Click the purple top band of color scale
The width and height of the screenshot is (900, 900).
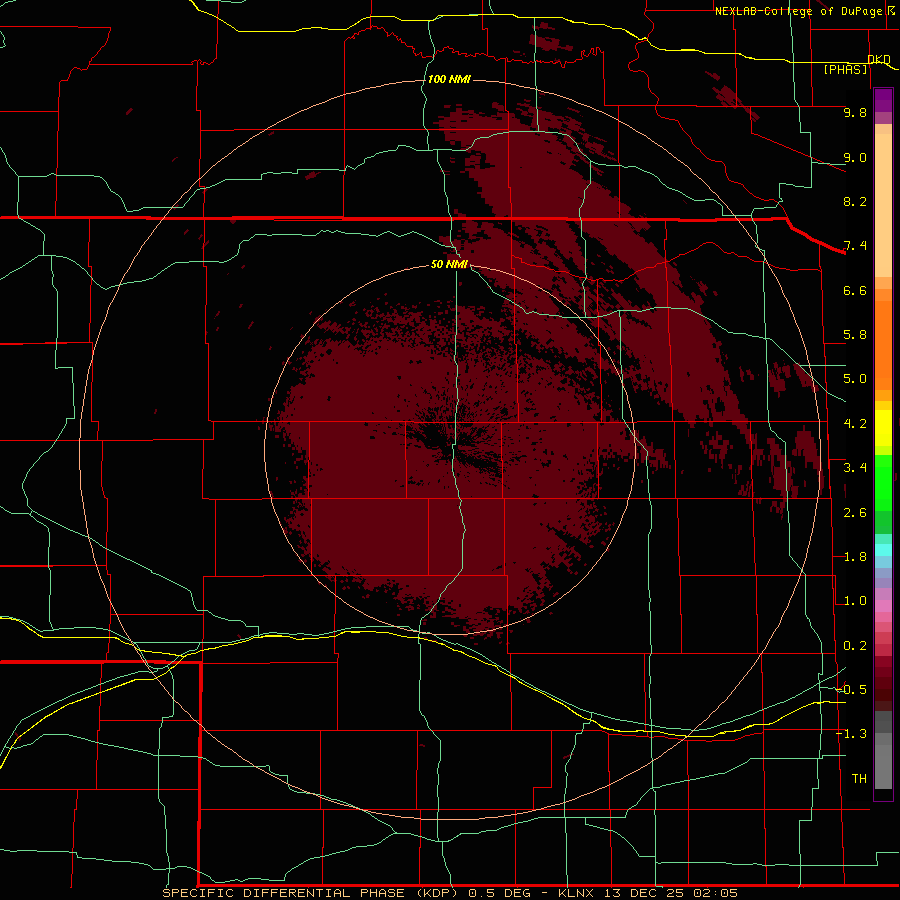(x=883, y=100)
